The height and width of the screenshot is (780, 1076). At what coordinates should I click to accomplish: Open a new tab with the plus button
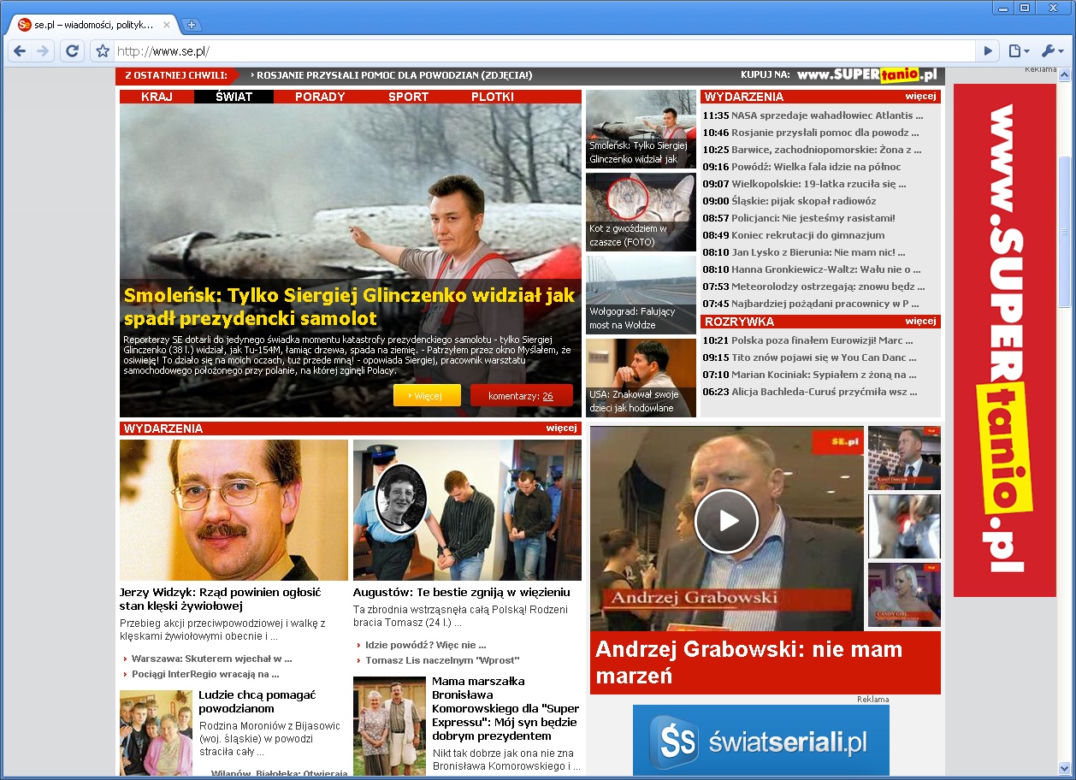click(191, 25)
